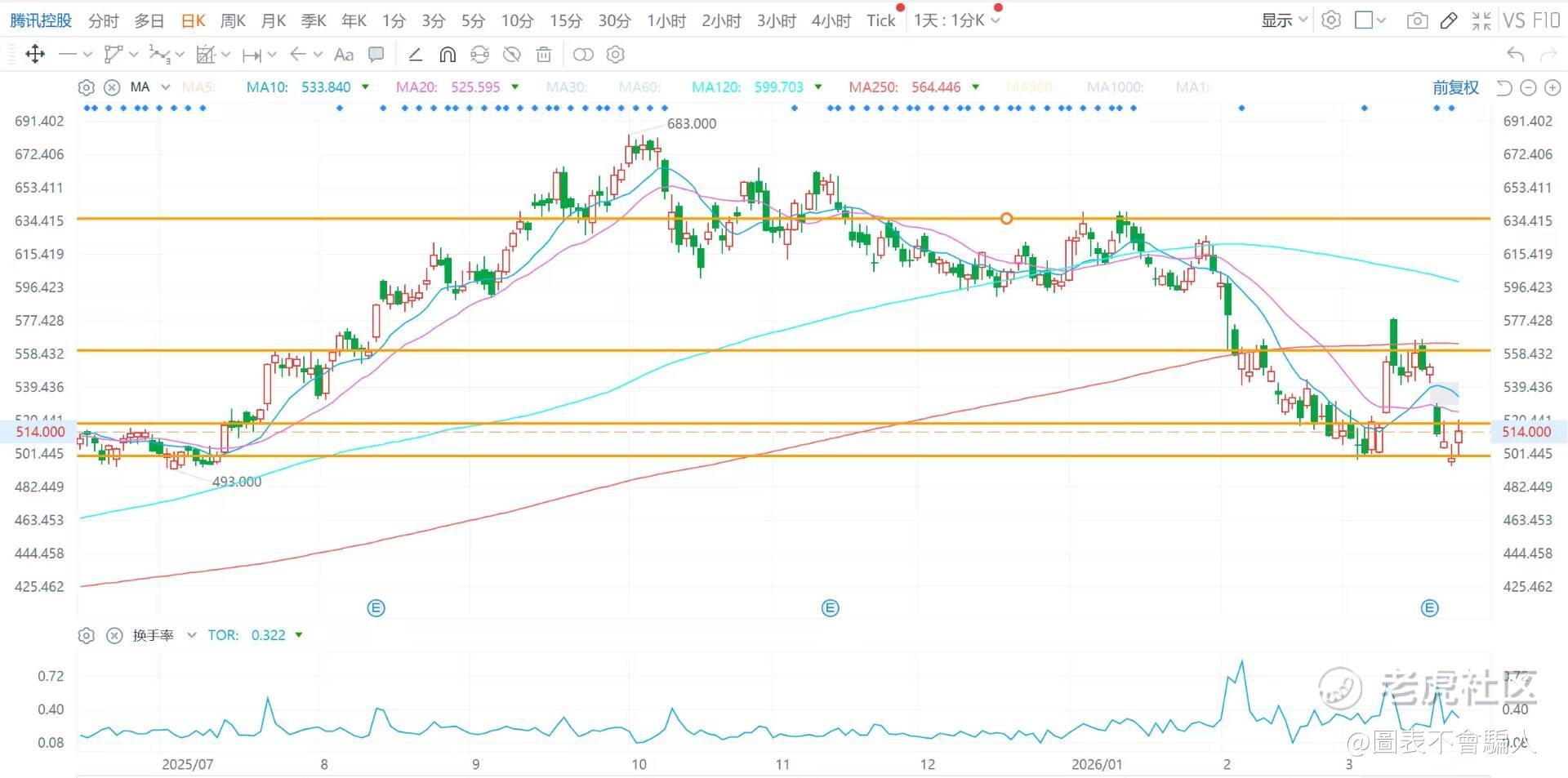This screenshot has width=1568, height=778.
Task: Switch to 多日 multi-day tab
Action: 149,20
